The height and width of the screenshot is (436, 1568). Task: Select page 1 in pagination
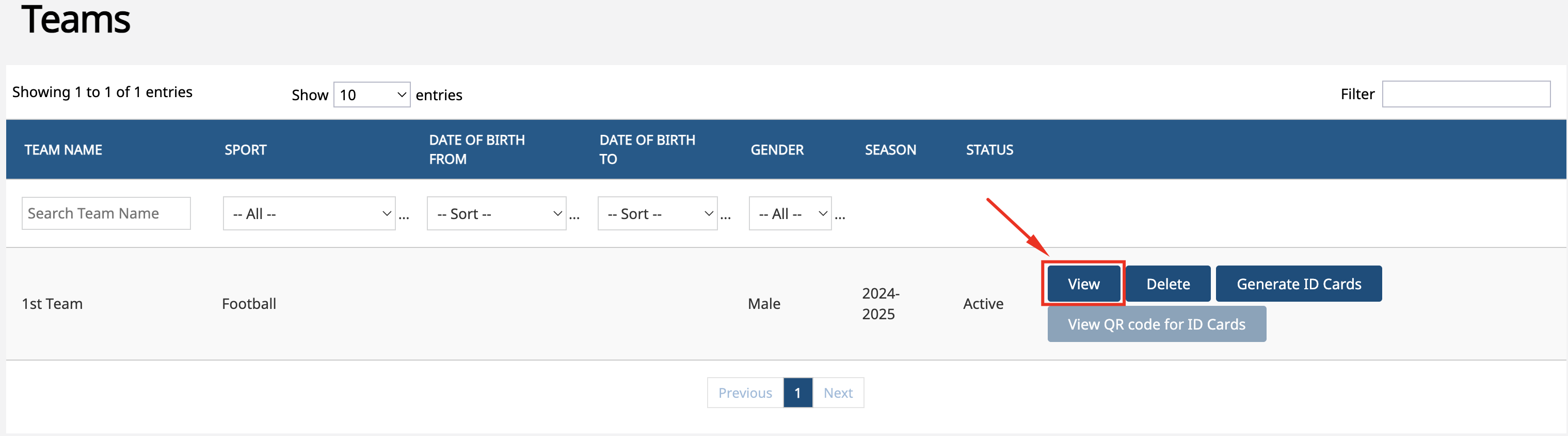tap(797, 393)
